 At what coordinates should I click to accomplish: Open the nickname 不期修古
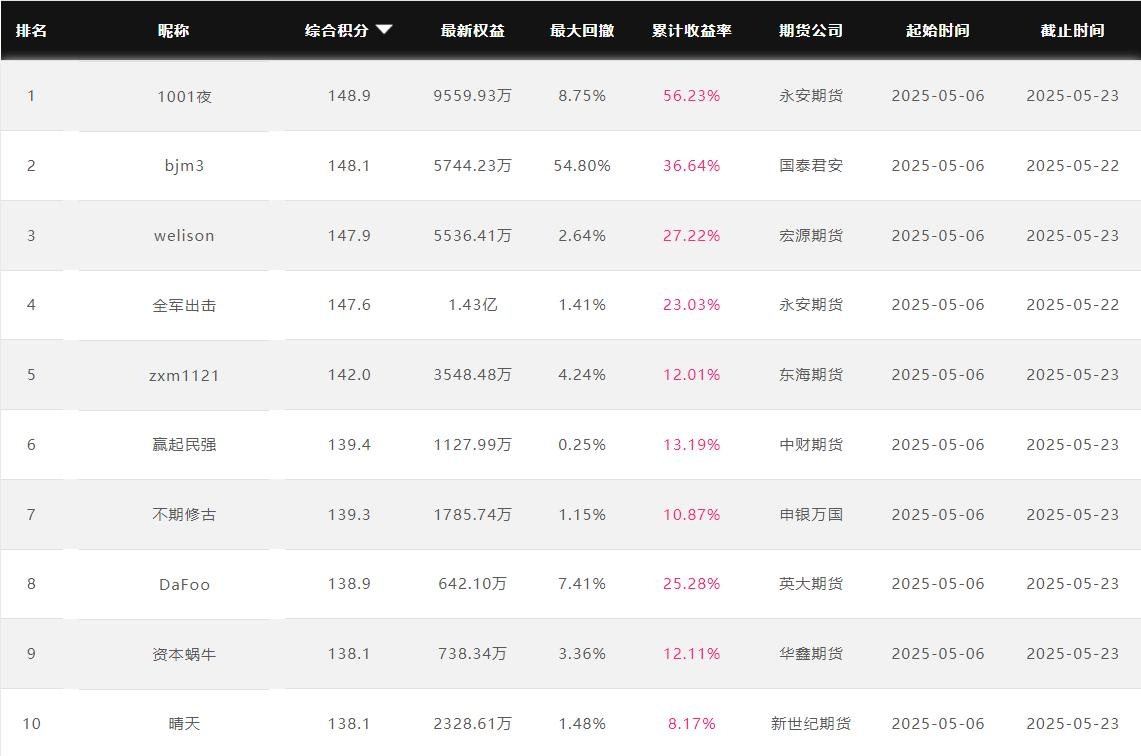pos(184,514)
